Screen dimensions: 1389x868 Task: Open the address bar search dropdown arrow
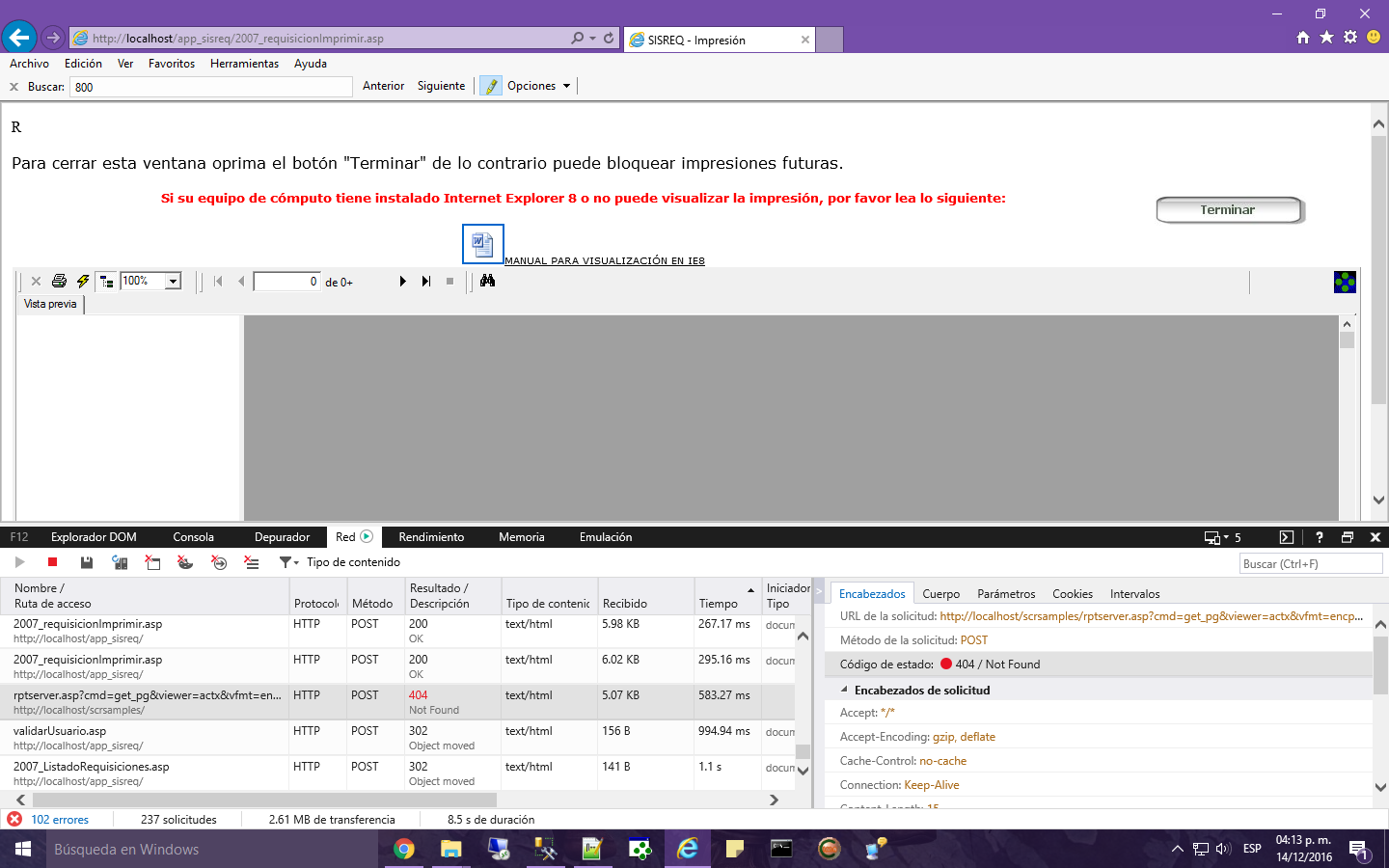[x=592, y=39]
